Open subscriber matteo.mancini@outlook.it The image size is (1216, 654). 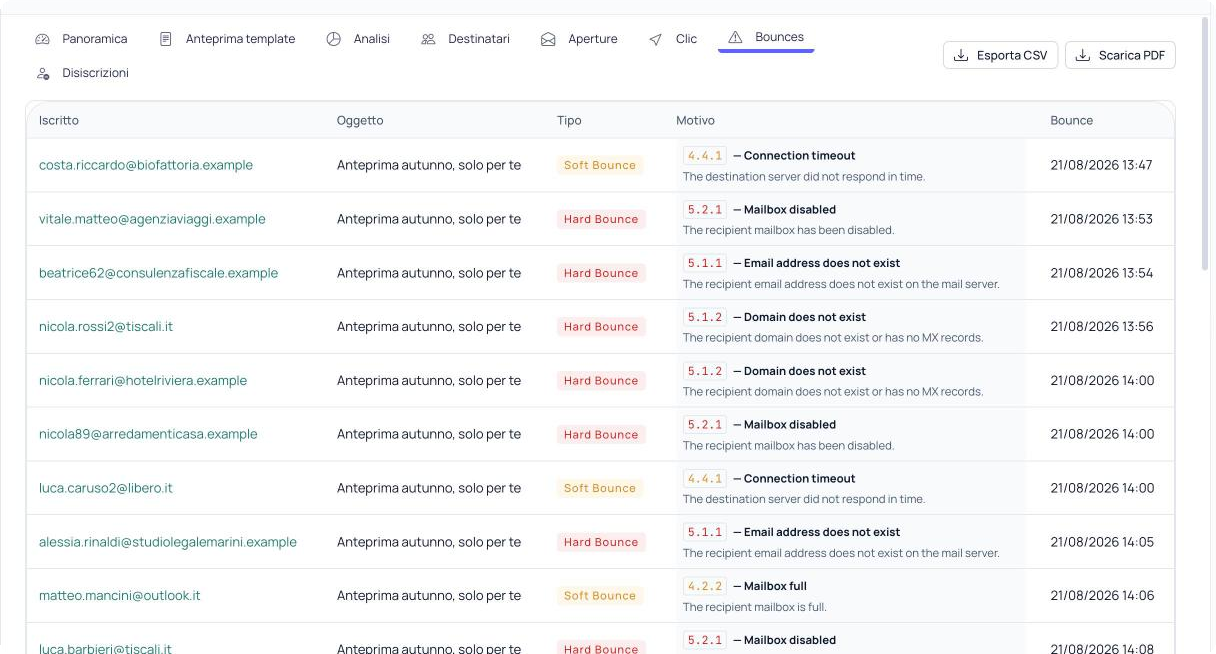coord(120,596)
